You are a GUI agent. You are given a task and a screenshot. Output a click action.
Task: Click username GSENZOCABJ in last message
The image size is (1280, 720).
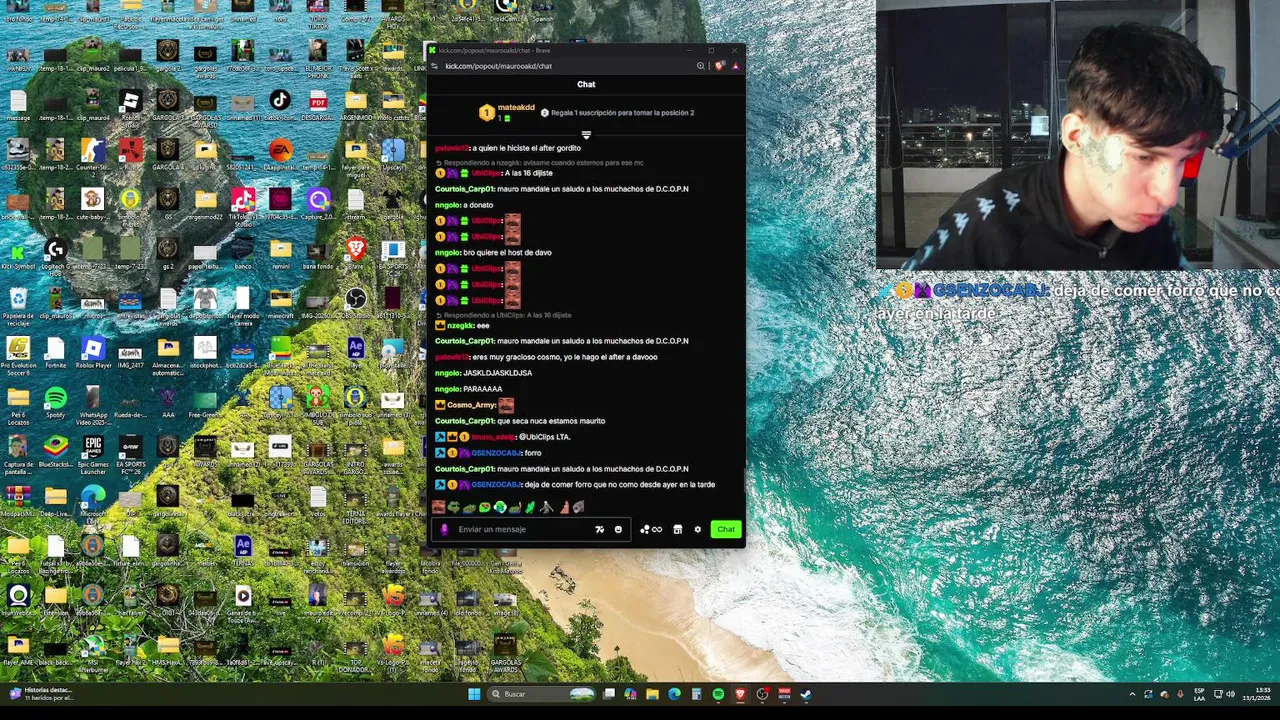tap(496, 485)
